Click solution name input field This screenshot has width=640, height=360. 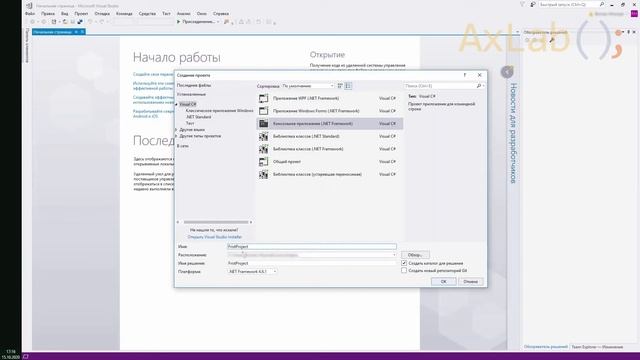pos(312,263)
